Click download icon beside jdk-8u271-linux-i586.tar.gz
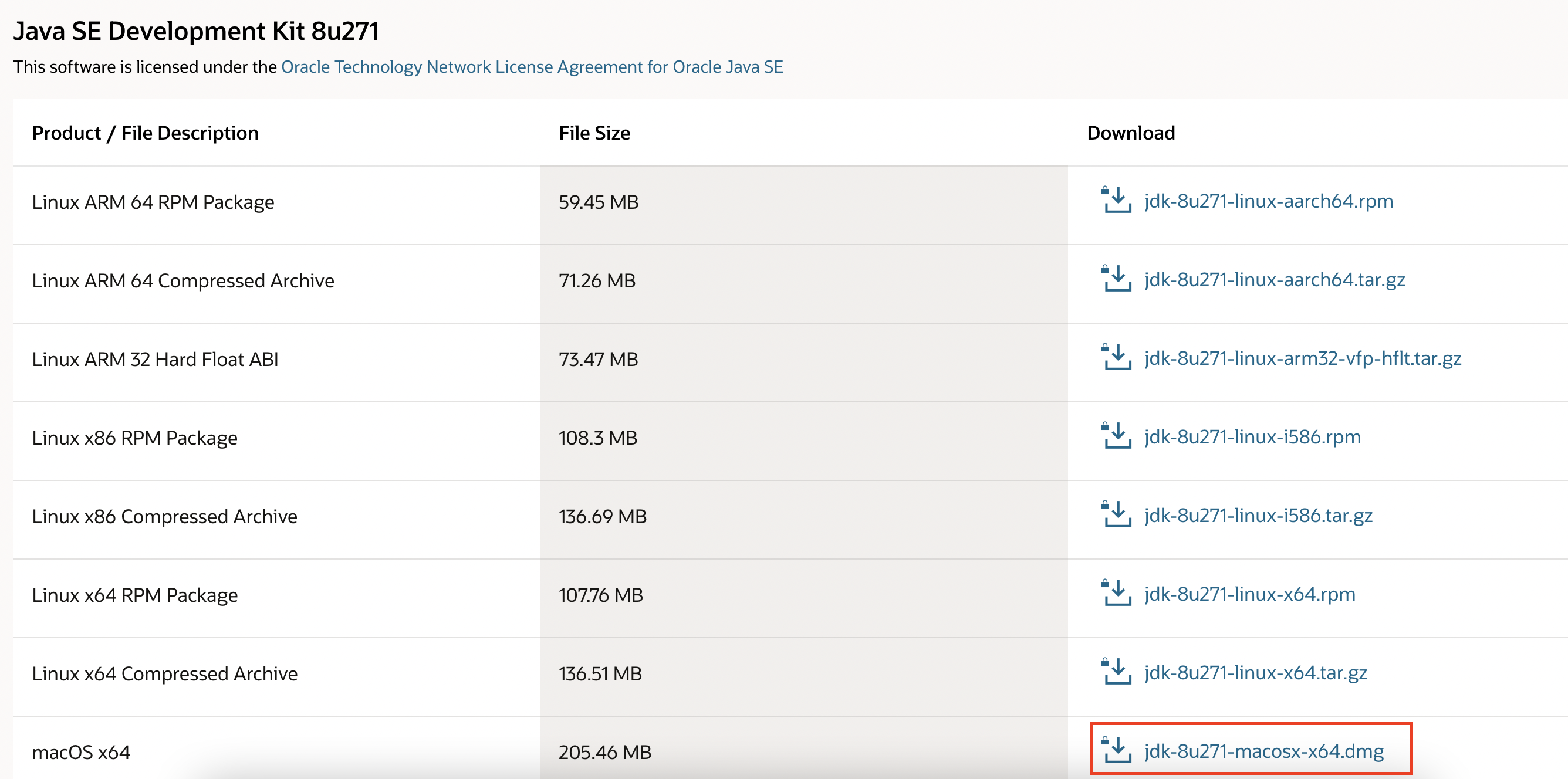Viewport: 1568px width, 779px height. click(x=1116, y=514)
